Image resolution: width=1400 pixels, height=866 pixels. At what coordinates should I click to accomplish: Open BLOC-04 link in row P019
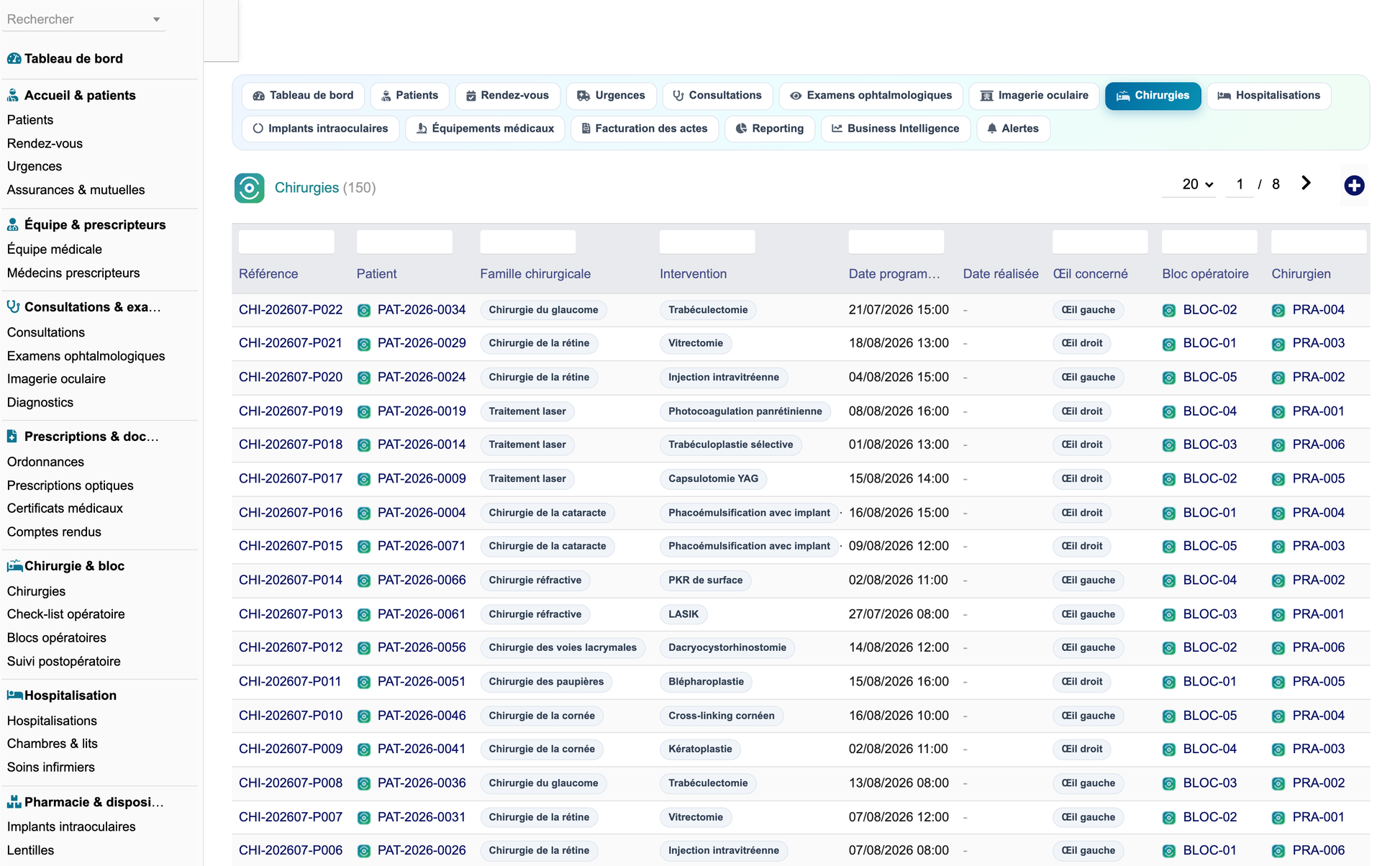pyautogui.click(x=1210, y=411)
